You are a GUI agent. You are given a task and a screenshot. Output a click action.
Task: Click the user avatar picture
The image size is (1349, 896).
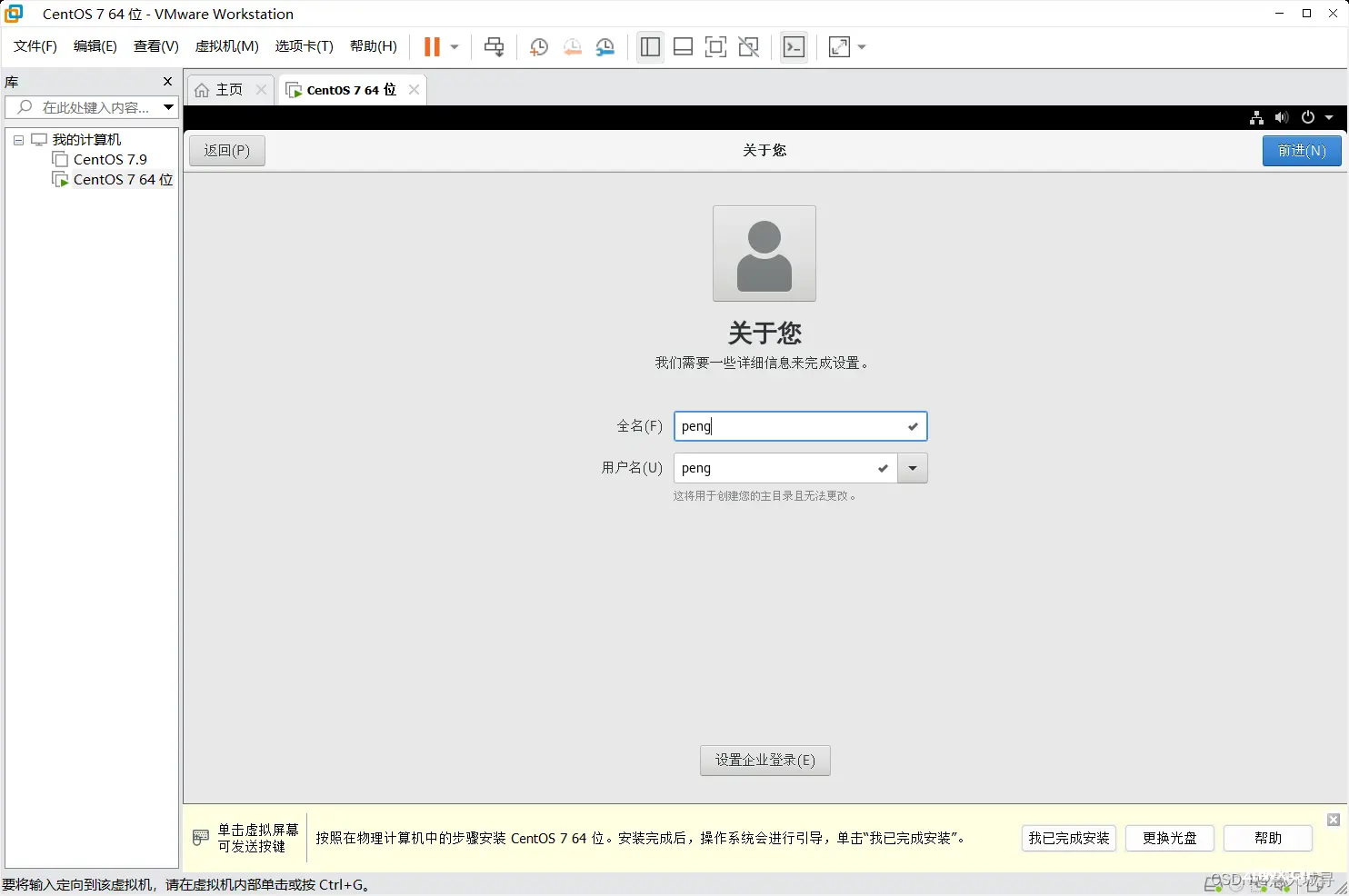(764, 254)
